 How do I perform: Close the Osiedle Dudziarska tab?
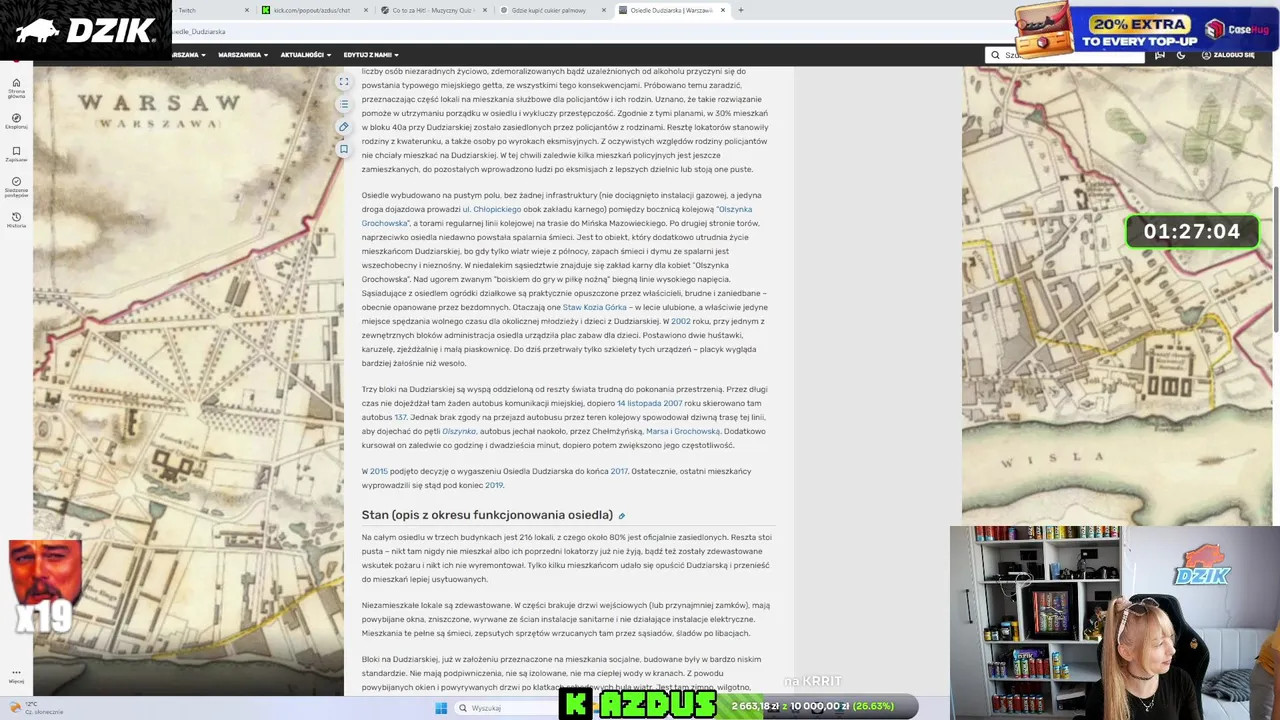pos(723,10)
